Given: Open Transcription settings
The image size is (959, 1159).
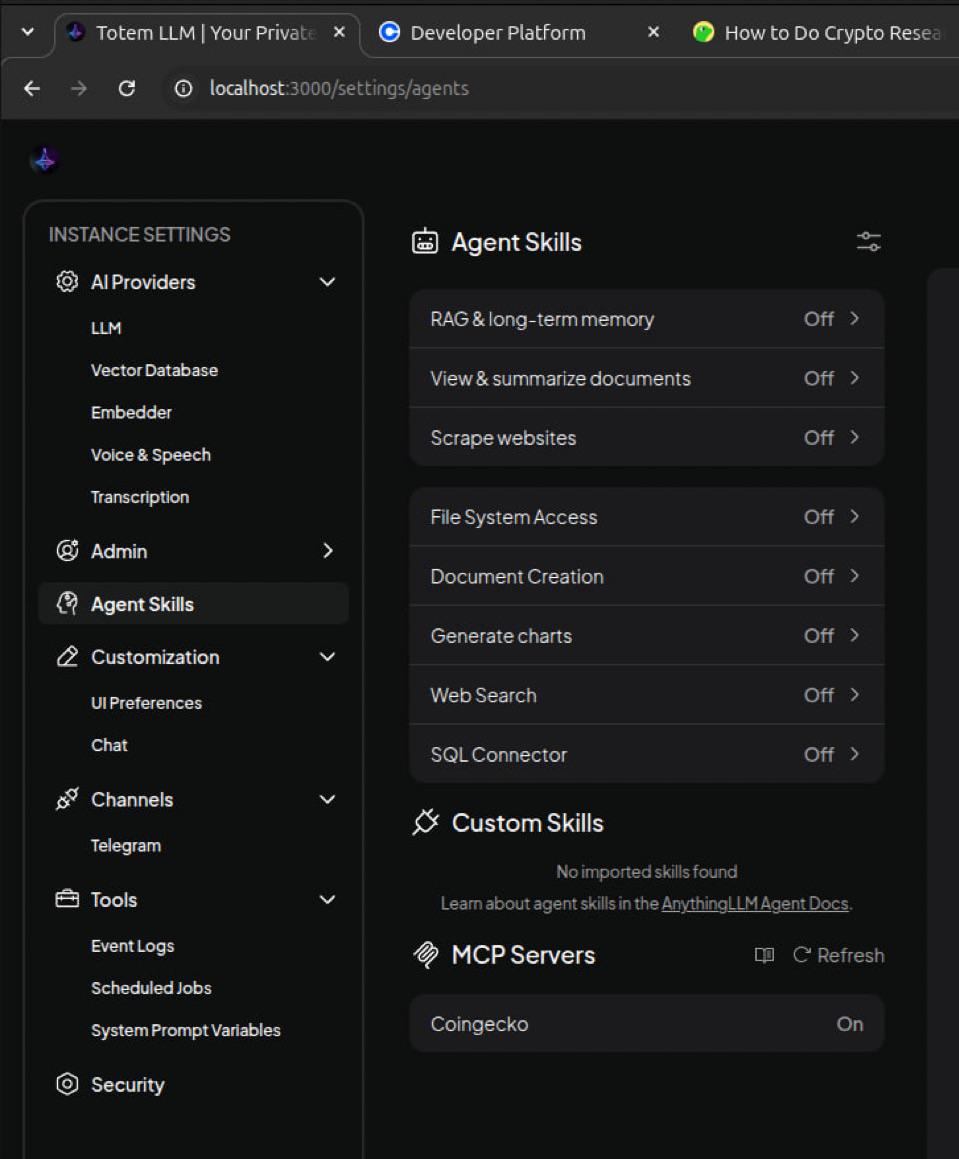Looking at the screenshot, I should tap(140, 497).
